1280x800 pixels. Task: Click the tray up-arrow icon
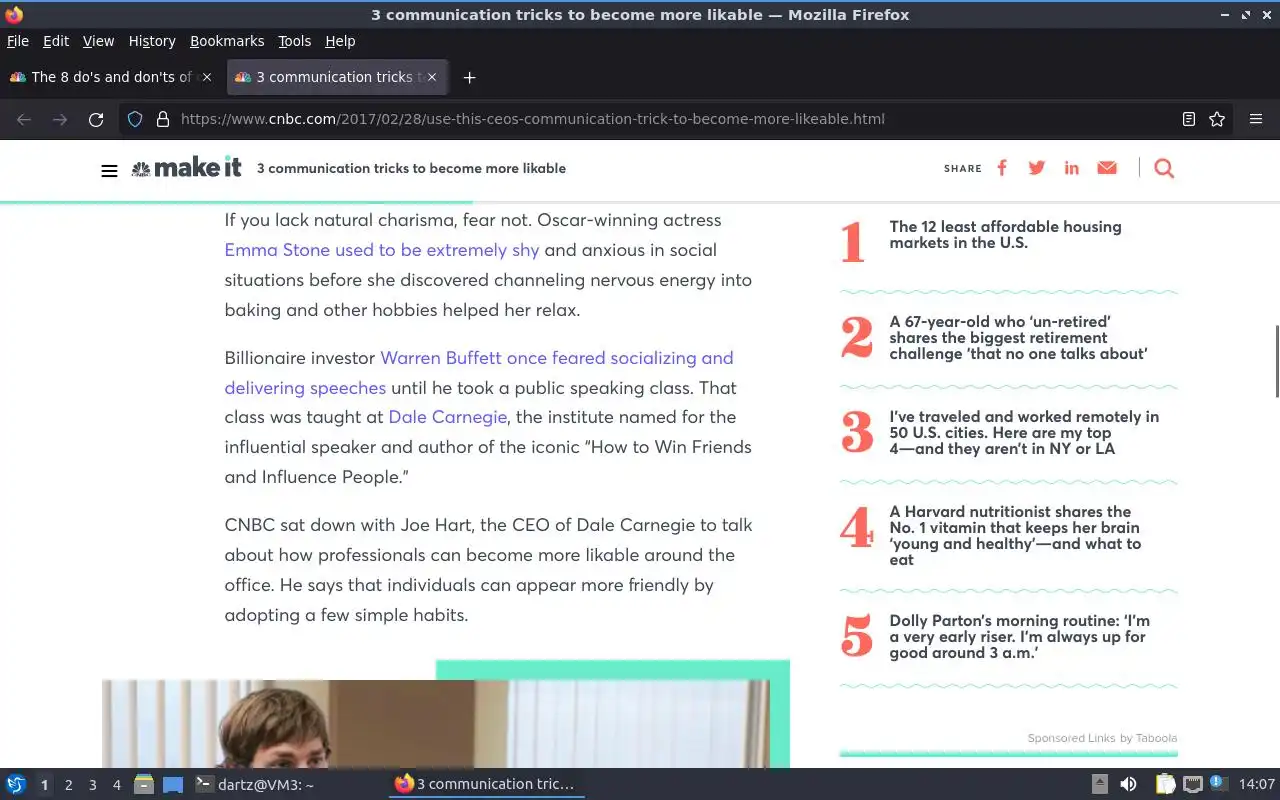pyautogui.click(x=1100, y=785)
